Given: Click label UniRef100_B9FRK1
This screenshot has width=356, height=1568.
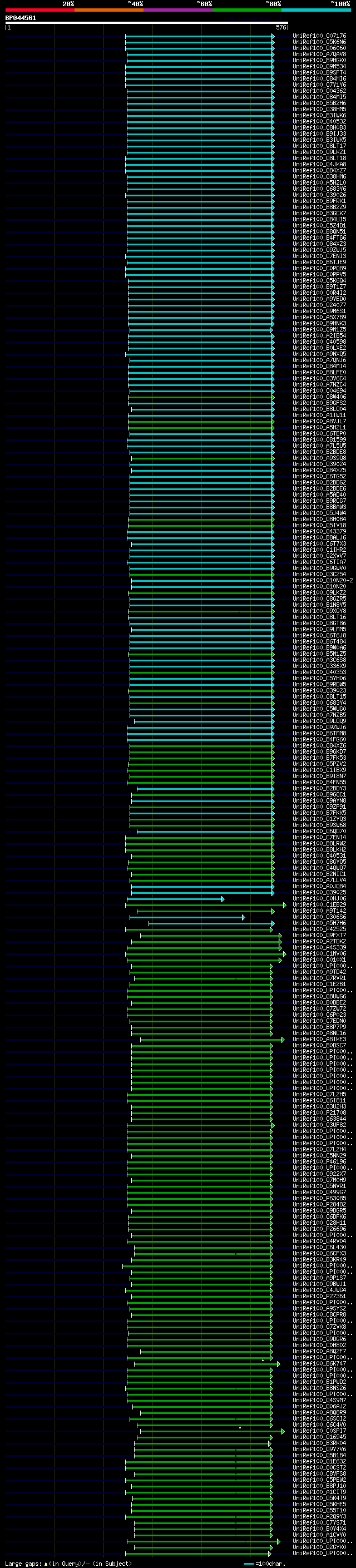Looking at the screenshot, I should (319, 201).
